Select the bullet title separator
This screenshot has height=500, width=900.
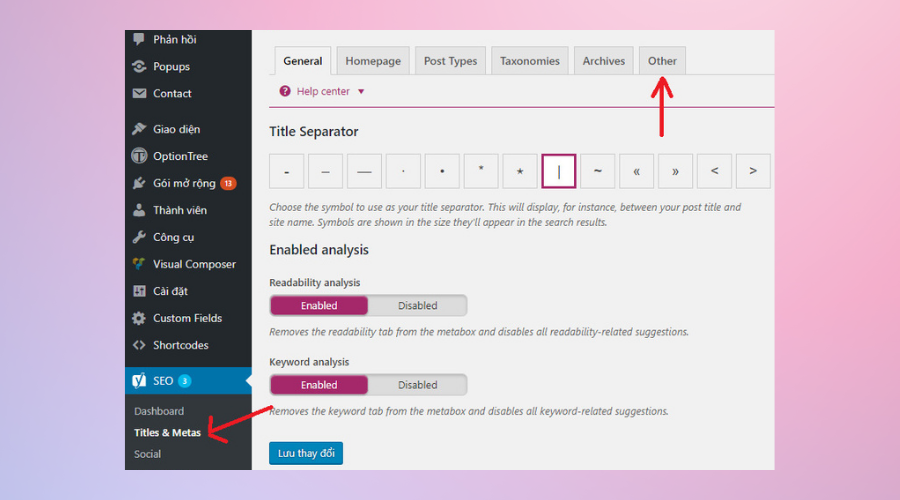pyautogui.click(x=442, y=171)
